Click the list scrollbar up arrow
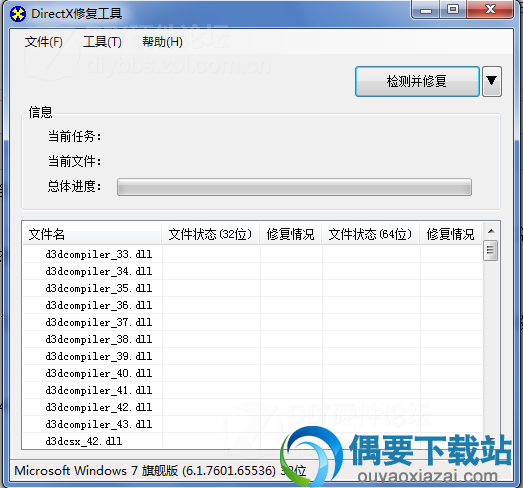Image resolution: width=523 pixels, height=488 pixels. pyautogui.click(x=491, y=231)
